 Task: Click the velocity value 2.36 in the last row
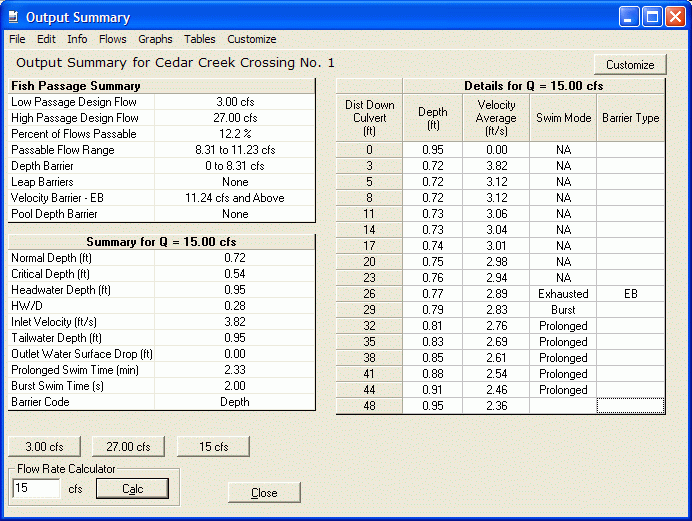tap(496, 406)
